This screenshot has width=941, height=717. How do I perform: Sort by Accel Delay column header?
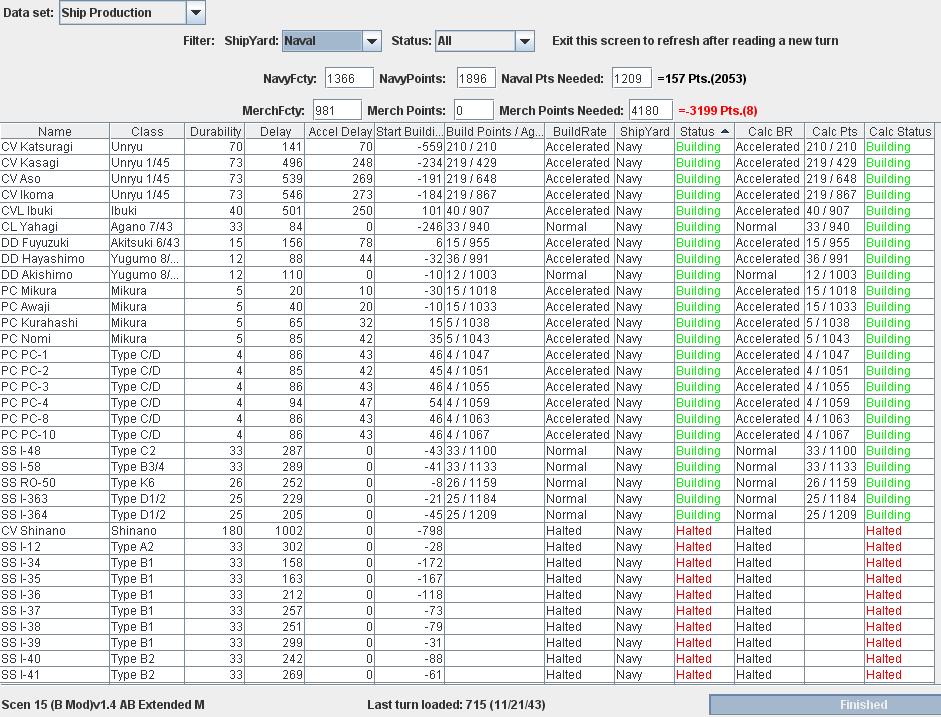(340, 131)
